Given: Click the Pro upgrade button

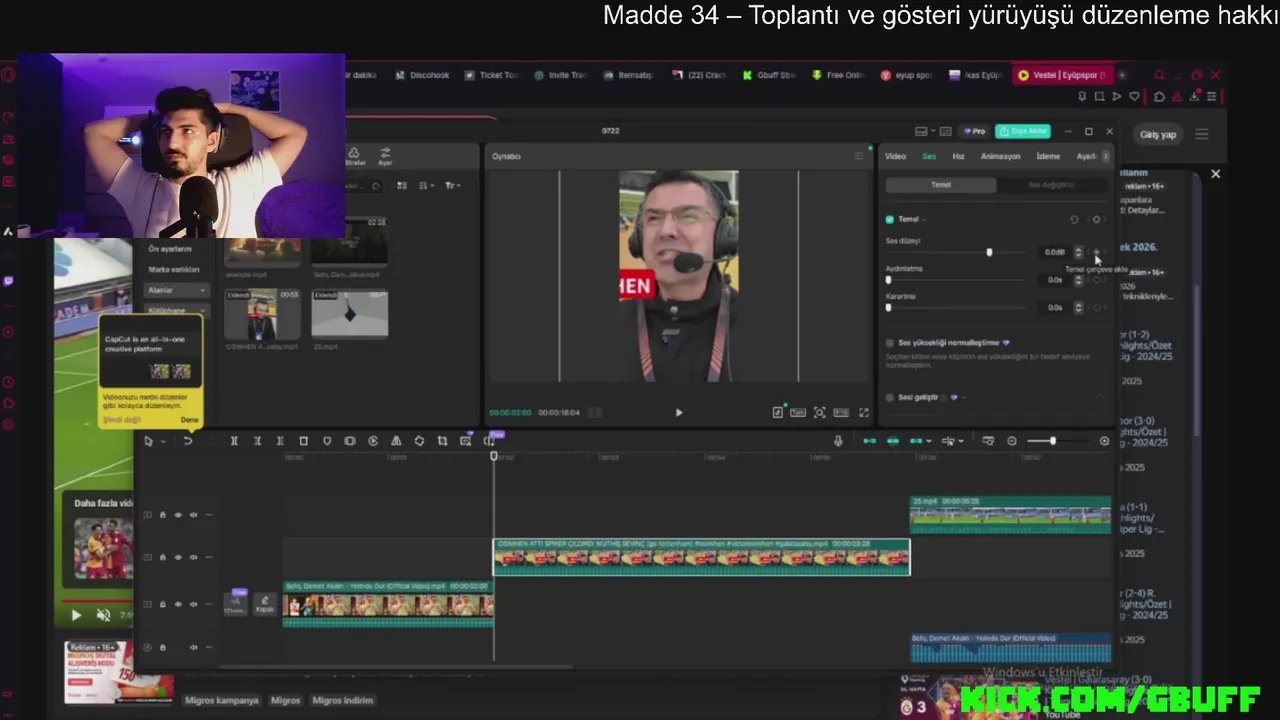Looking at the screenshot, I should coord(974,131).
